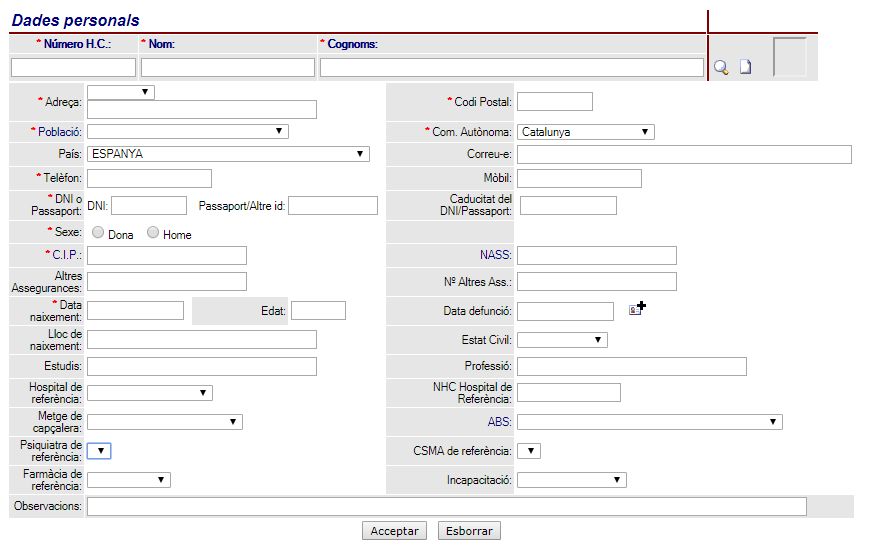This screenshot has height=553, width=887.
Task: Click into the Observacions text field
Action: tap(446, 507)
